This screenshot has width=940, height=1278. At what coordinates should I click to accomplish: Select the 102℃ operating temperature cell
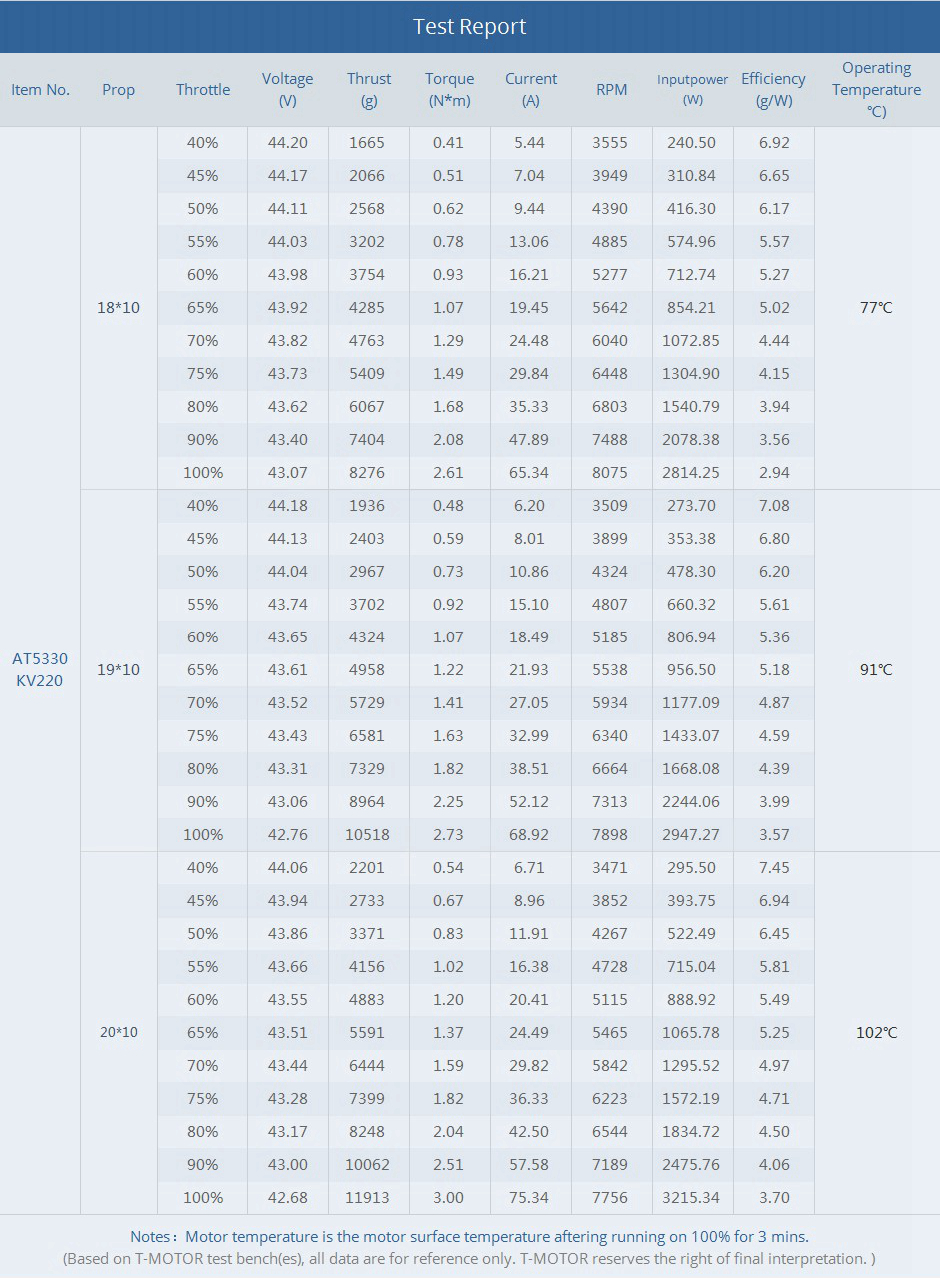[x=877, y=1032]
